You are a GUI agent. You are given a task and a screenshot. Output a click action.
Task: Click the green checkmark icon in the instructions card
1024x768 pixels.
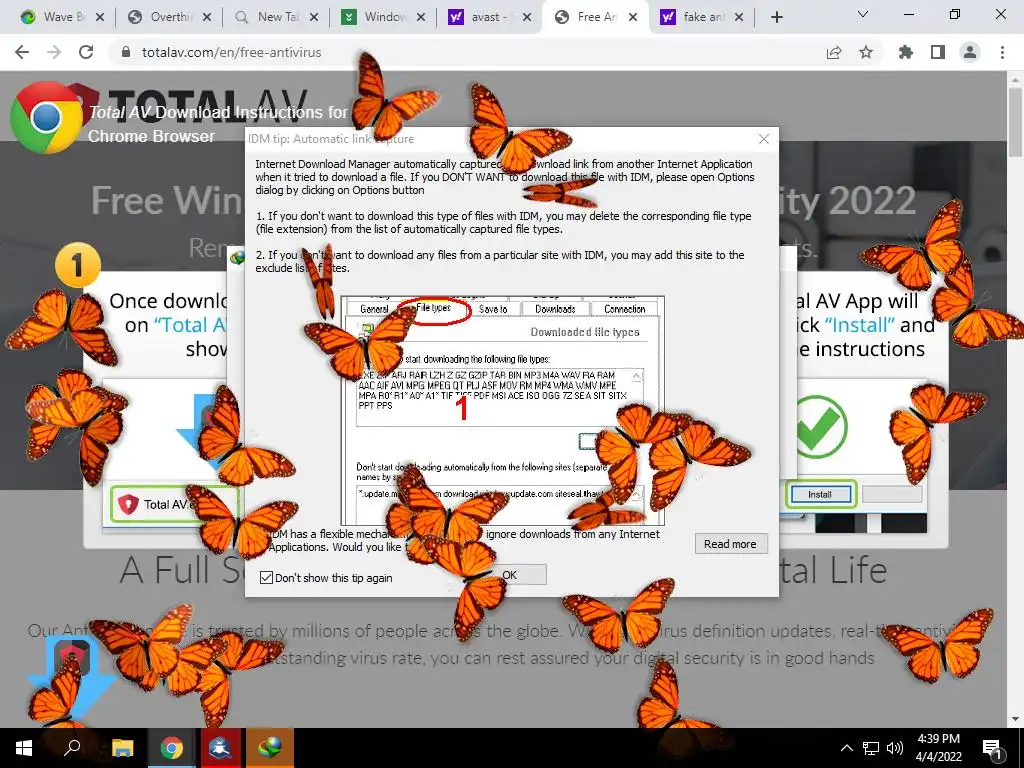click(x=821, y=425)
